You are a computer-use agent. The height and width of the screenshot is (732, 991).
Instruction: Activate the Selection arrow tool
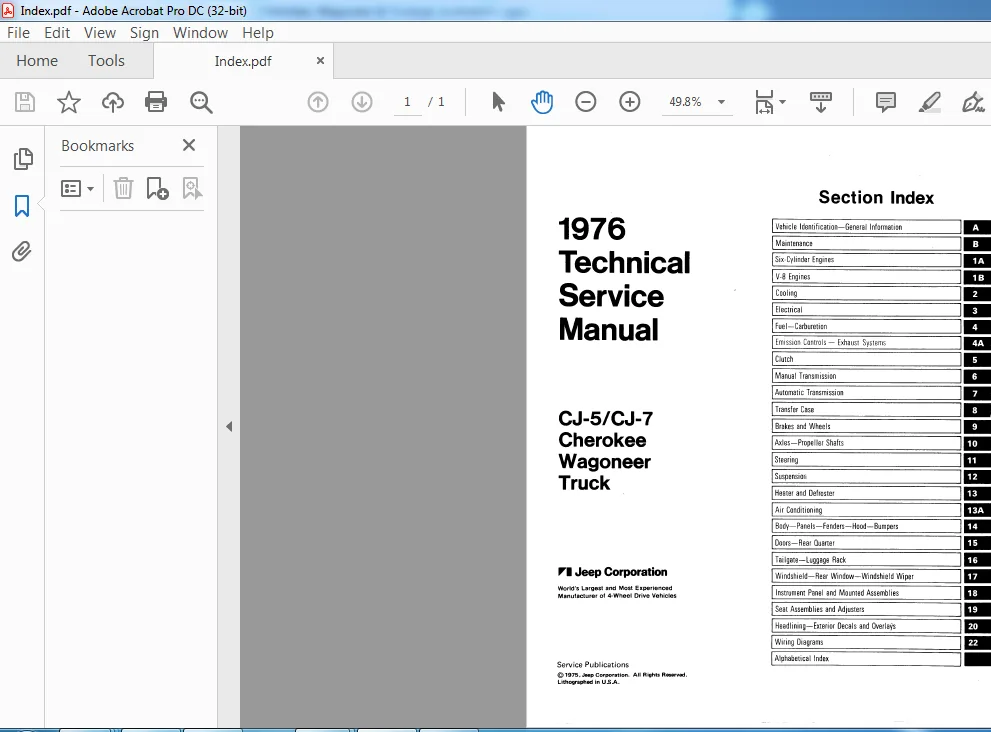(498, 102)
